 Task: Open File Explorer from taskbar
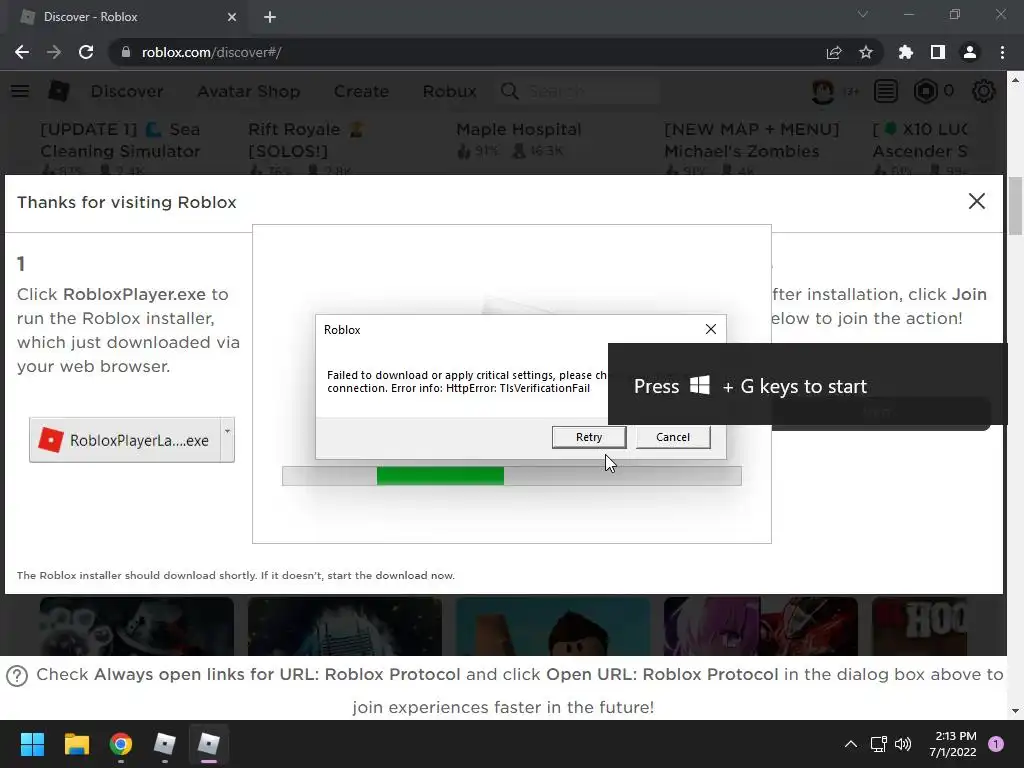76,744
